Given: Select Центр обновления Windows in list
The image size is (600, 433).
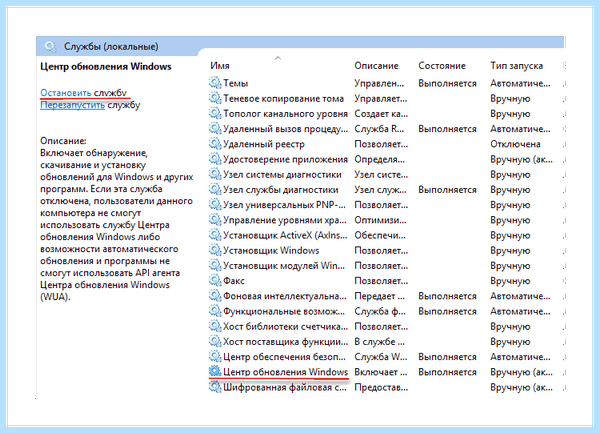Looking at the screenshot, I should click(285, 372).
